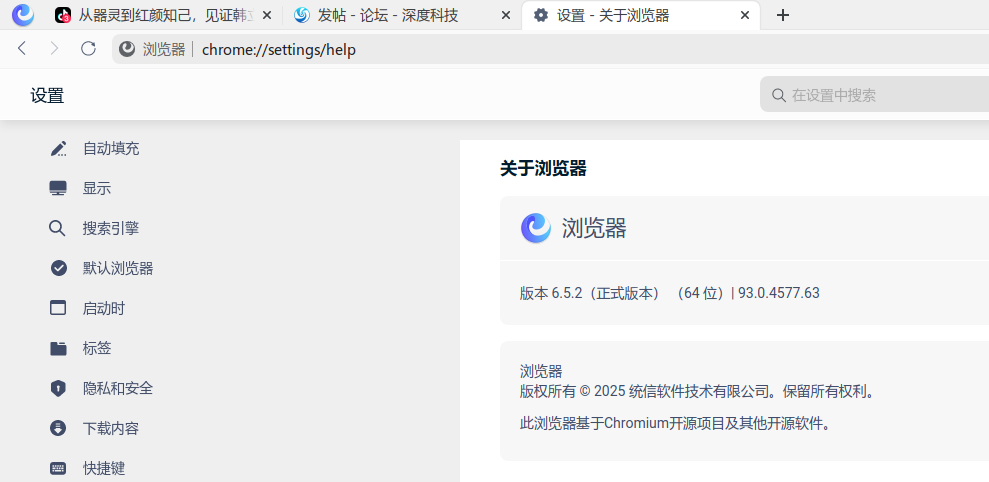Click the TikTok favicon on first tab

point(62,16)
